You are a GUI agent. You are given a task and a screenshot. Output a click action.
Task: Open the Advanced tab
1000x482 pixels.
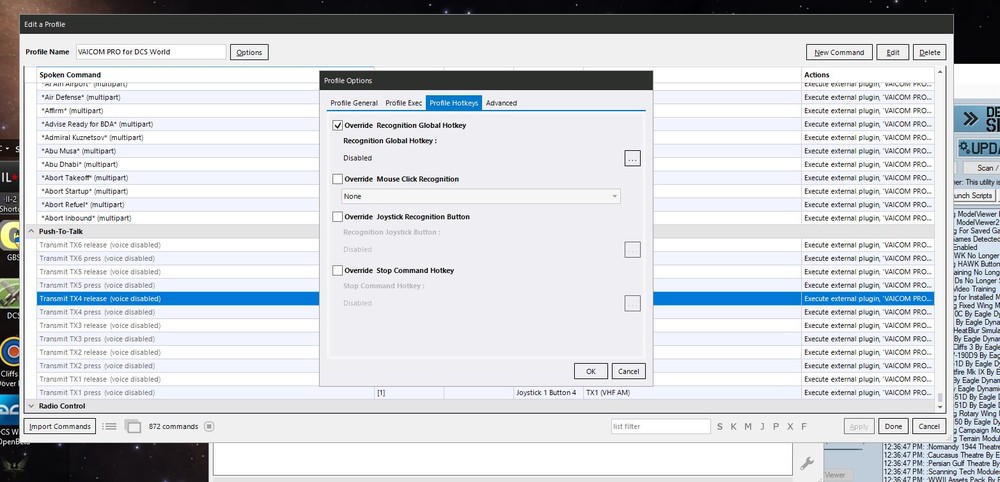point(501,103)
